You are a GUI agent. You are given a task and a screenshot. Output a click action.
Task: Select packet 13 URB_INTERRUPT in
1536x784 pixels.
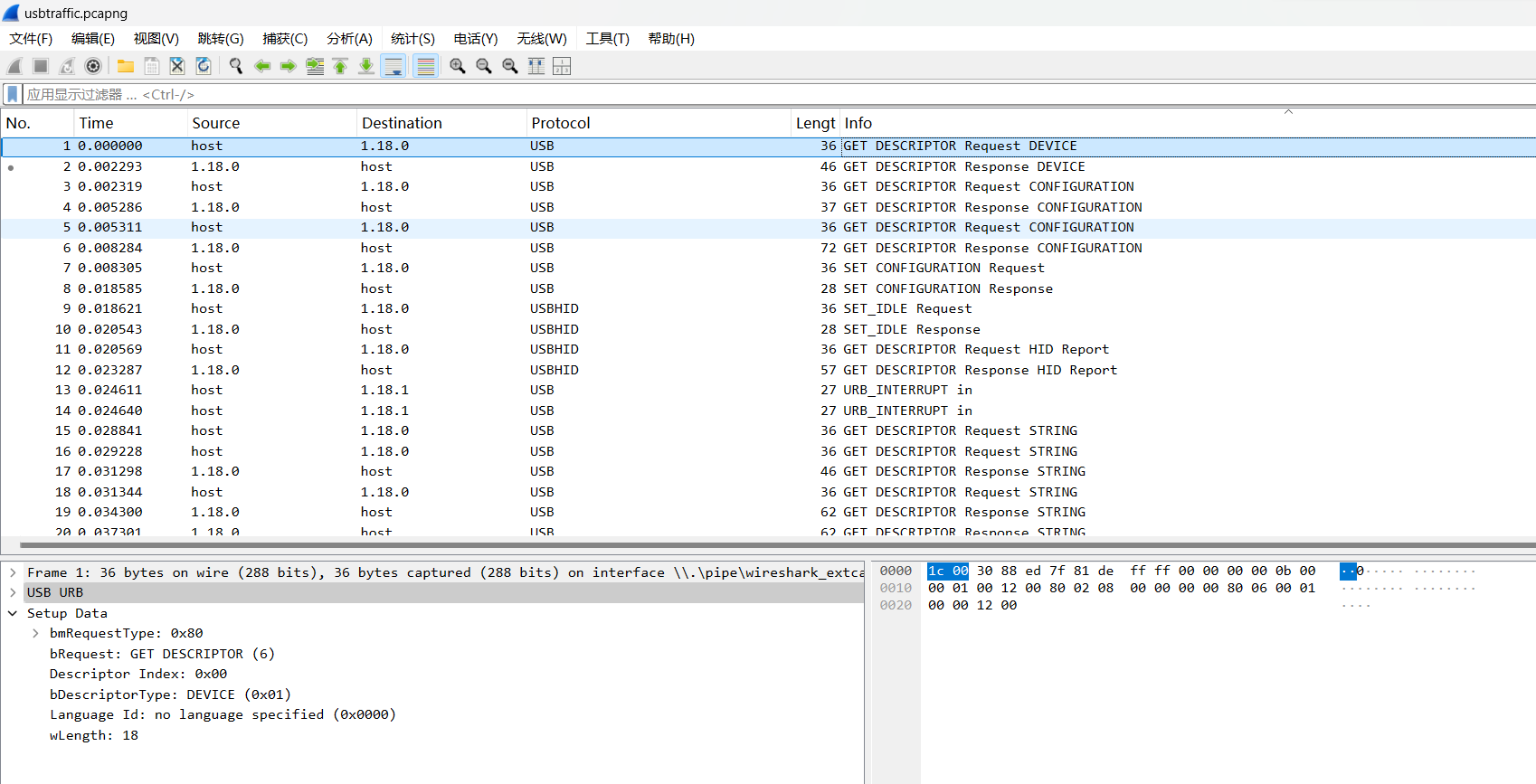click(x=768, y=390)
